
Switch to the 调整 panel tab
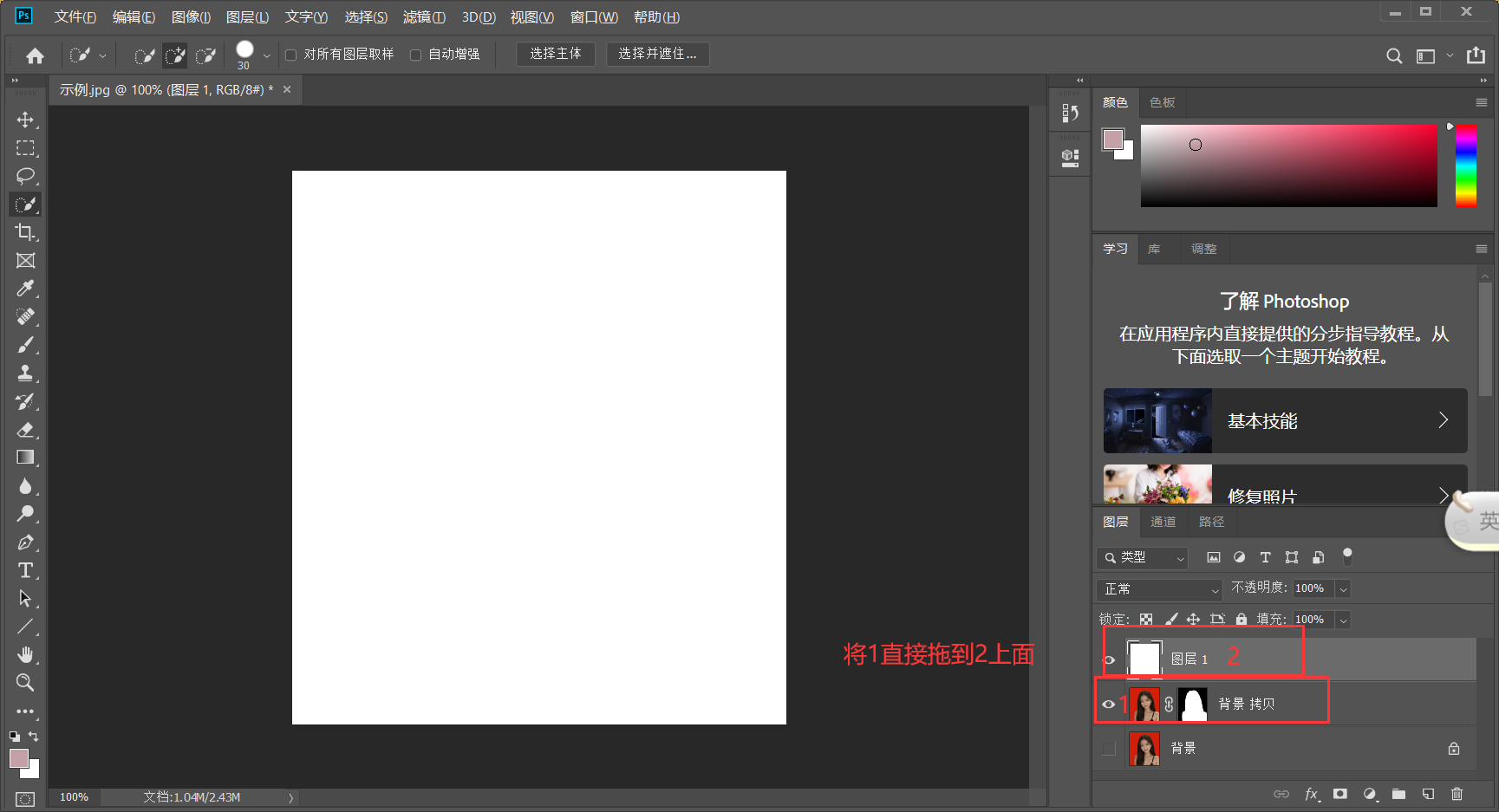(1204, 250)
